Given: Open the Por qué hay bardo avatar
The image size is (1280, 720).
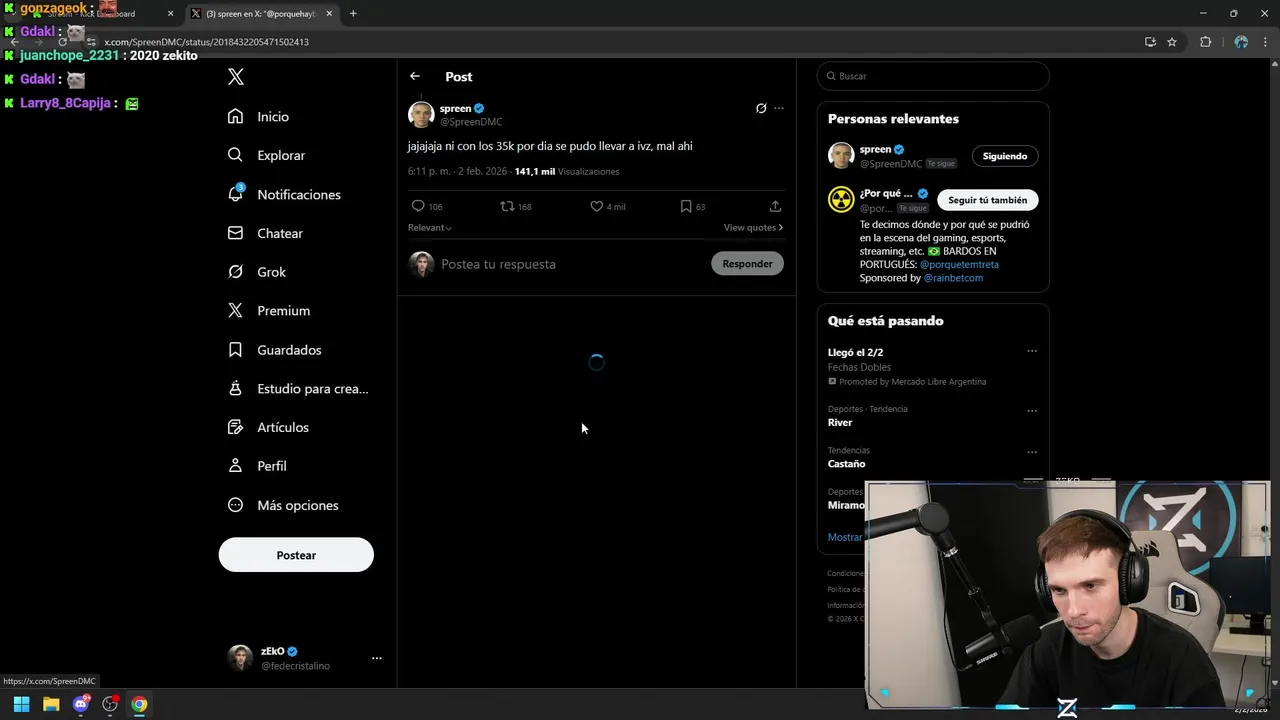Looking at the screenshot, I should pyautogui.click(x=841, y=199).
